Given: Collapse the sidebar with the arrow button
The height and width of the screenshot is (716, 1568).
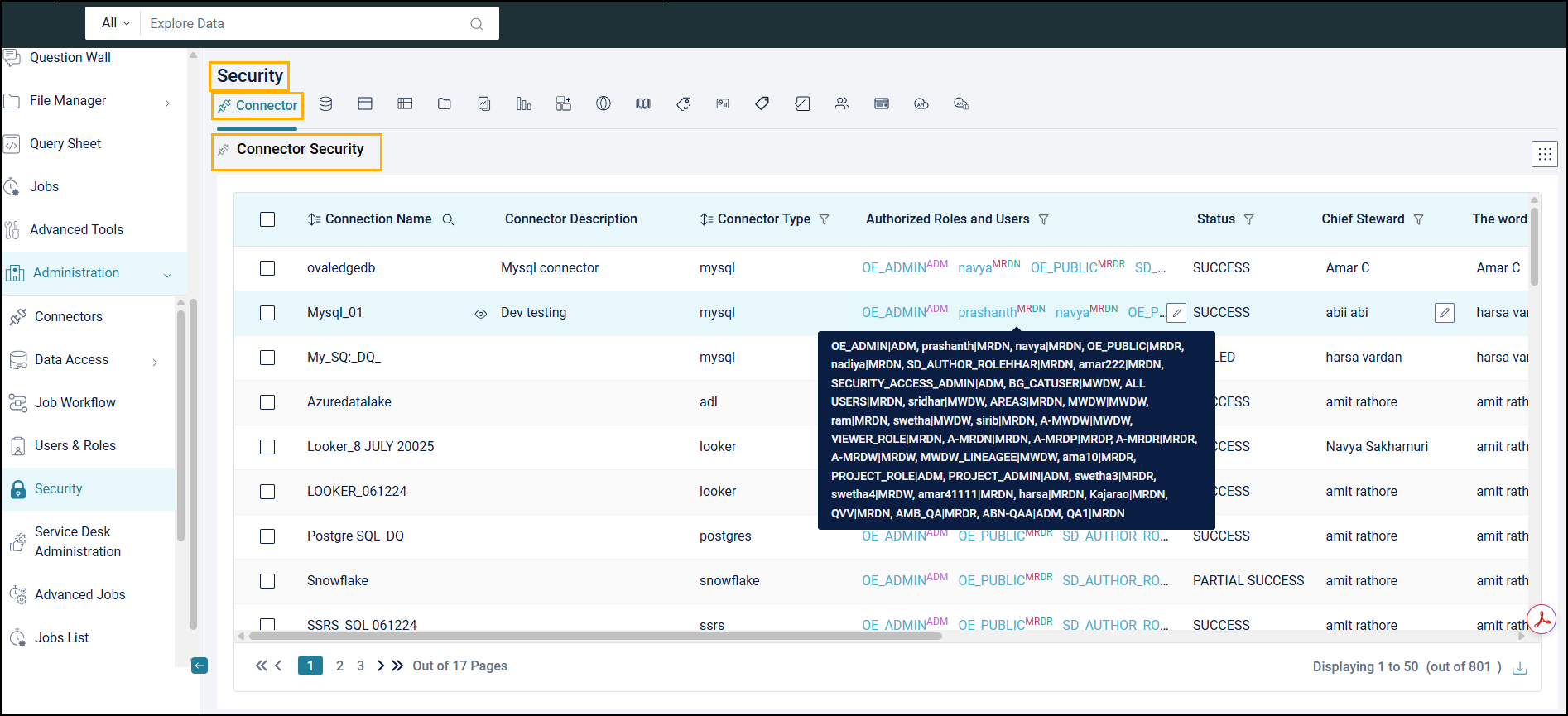Looking at the screenshot, I should (x=200, y=666).
